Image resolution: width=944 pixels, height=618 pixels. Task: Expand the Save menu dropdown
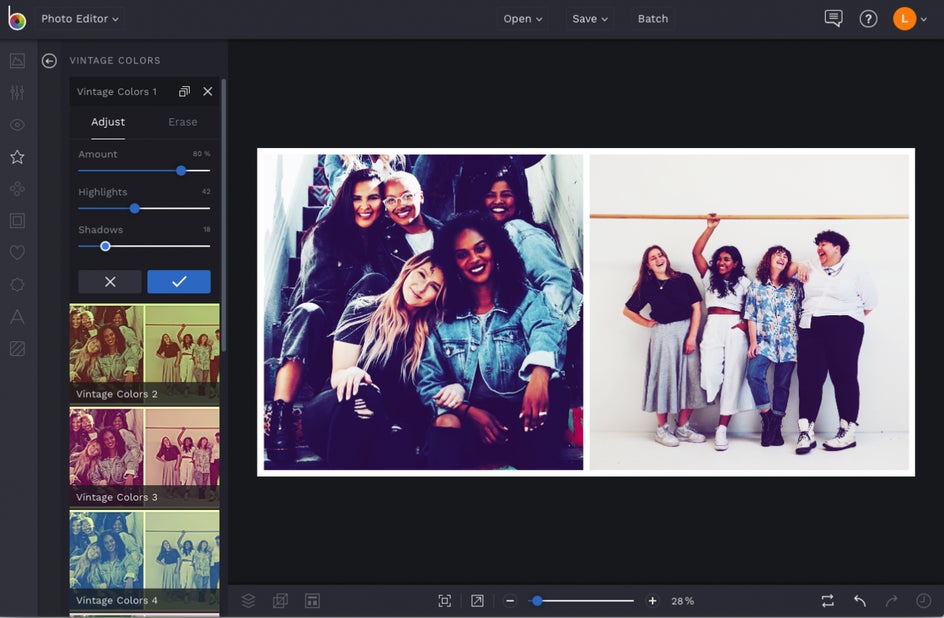pos(590,19)
